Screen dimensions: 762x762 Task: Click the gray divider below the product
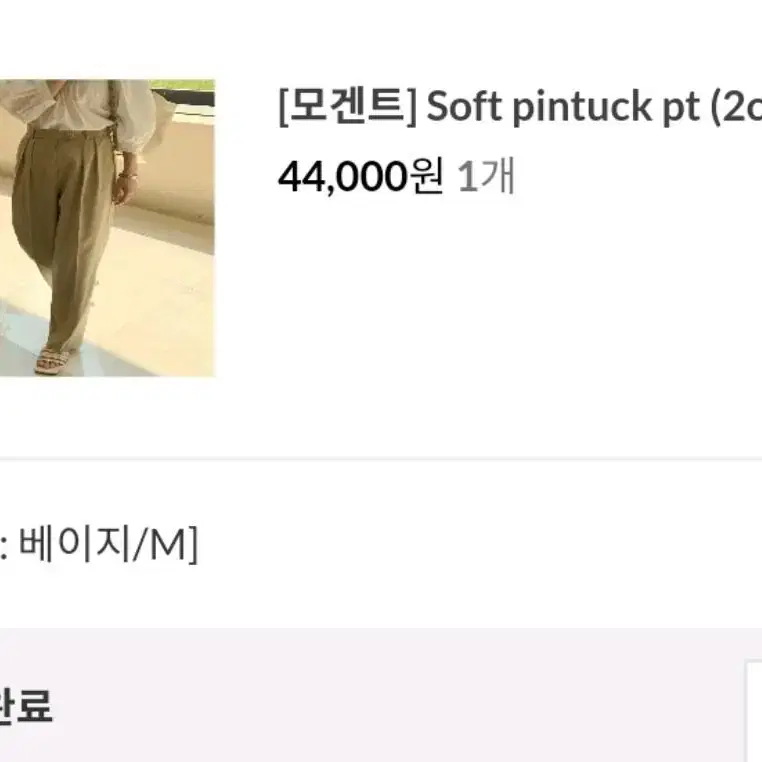pos(381,458)
